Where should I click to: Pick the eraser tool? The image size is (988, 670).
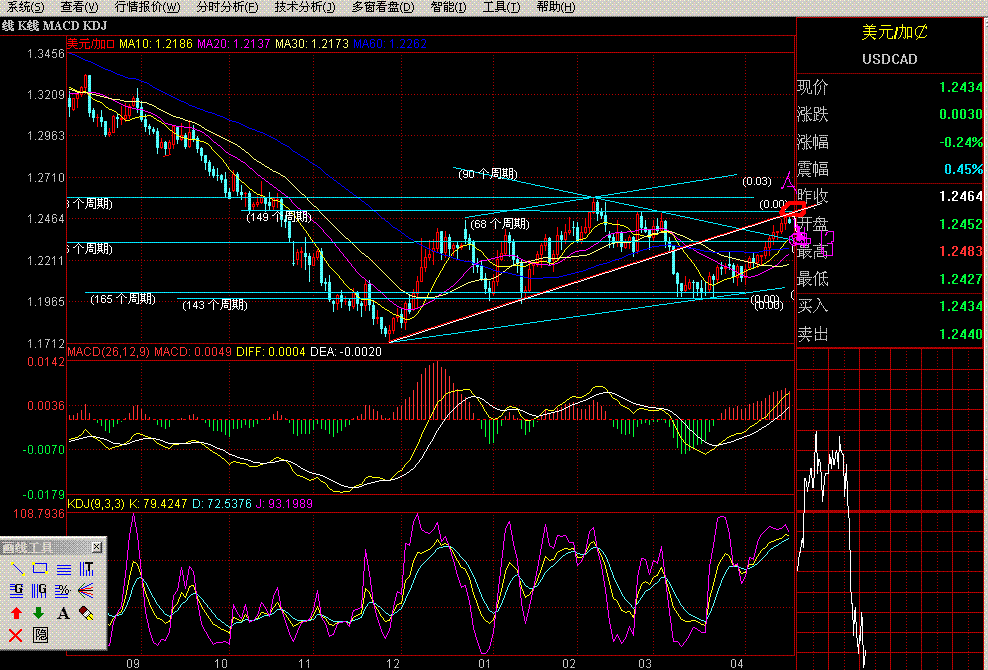tap(86, 613)
